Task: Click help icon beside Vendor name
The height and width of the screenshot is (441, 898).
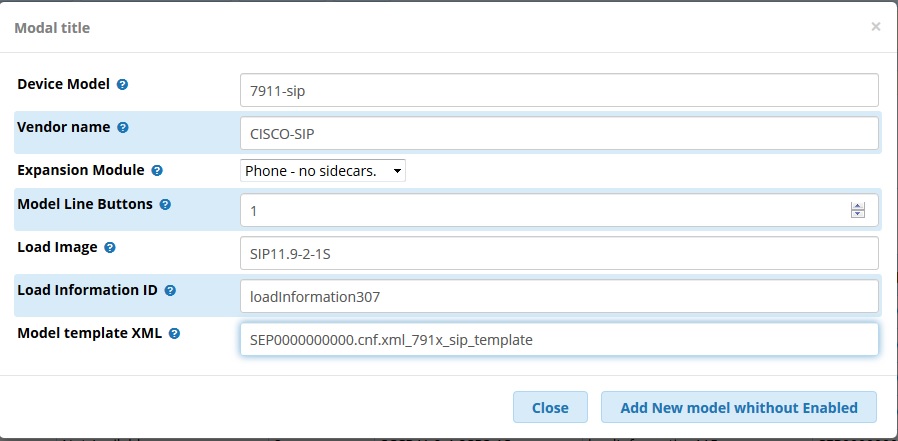Action: [x=123, y=128]
